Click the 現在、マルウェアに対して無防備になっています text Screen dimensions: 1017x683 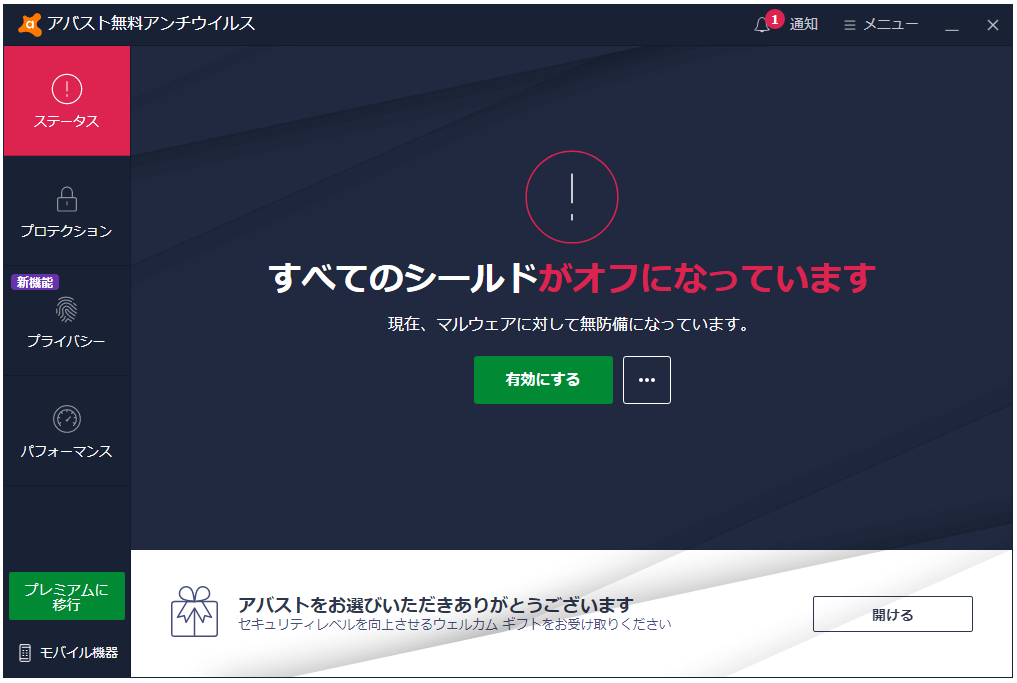click(x=569, y=324)
